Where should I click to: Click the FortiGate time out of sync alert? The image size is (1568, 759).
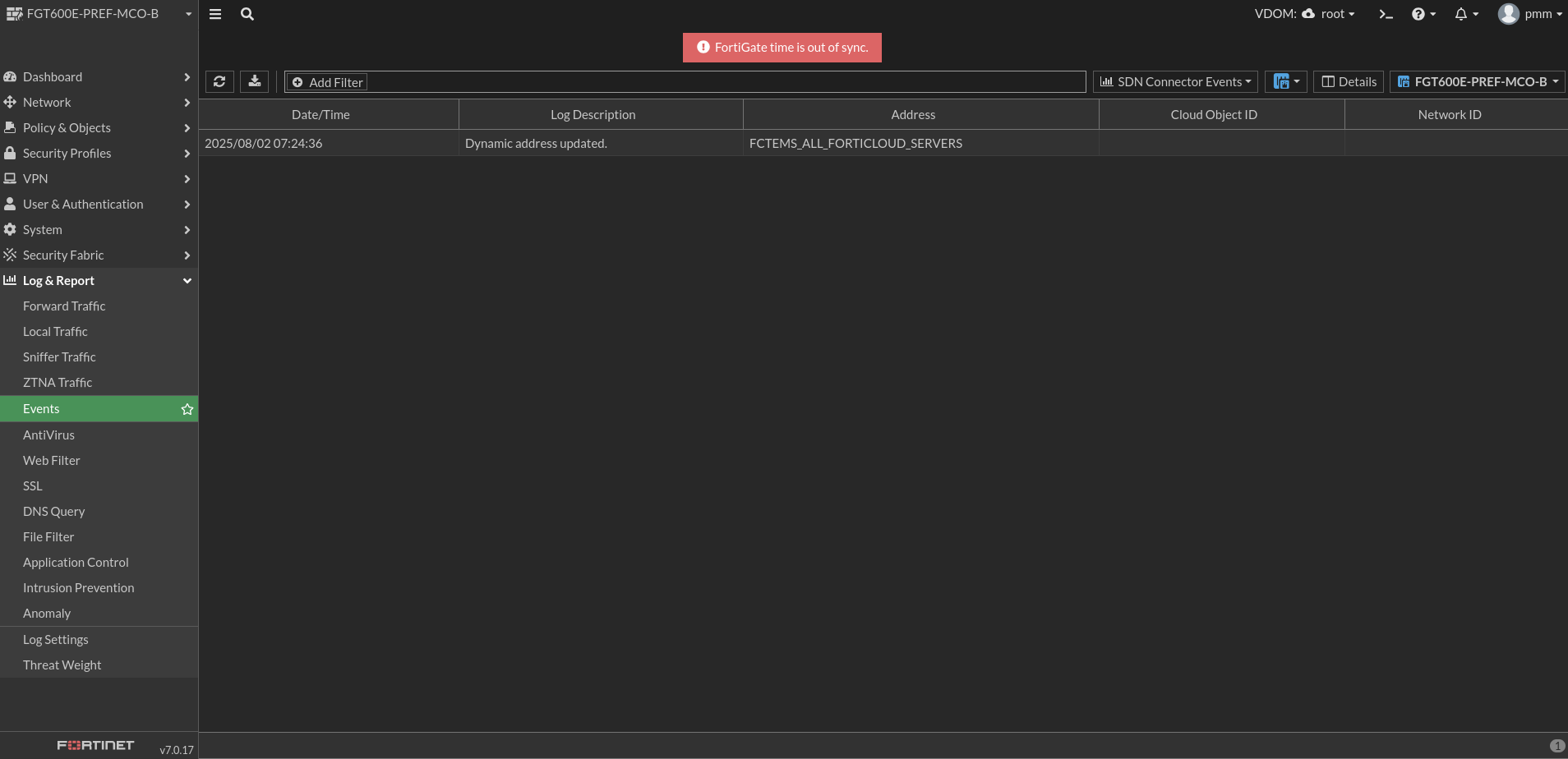(782, 47)
